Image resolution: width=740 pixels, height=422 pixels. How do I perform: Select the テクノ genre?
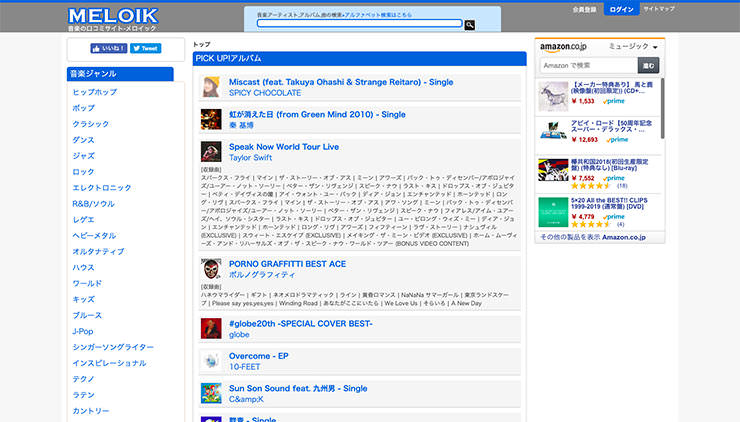[83, 379]
